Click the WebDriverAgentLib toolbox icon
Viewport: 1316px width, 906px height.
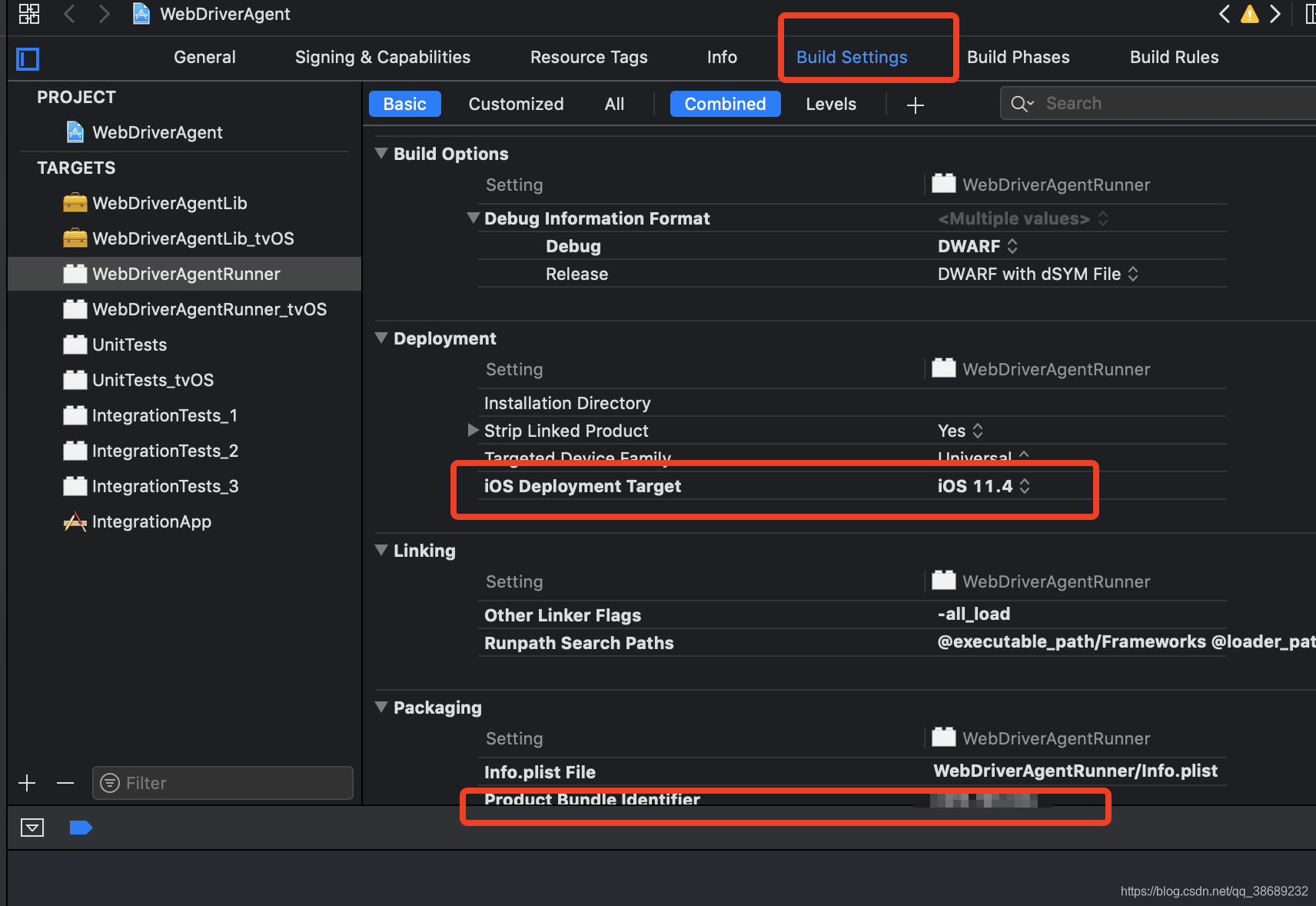click(x=75, y=203)
